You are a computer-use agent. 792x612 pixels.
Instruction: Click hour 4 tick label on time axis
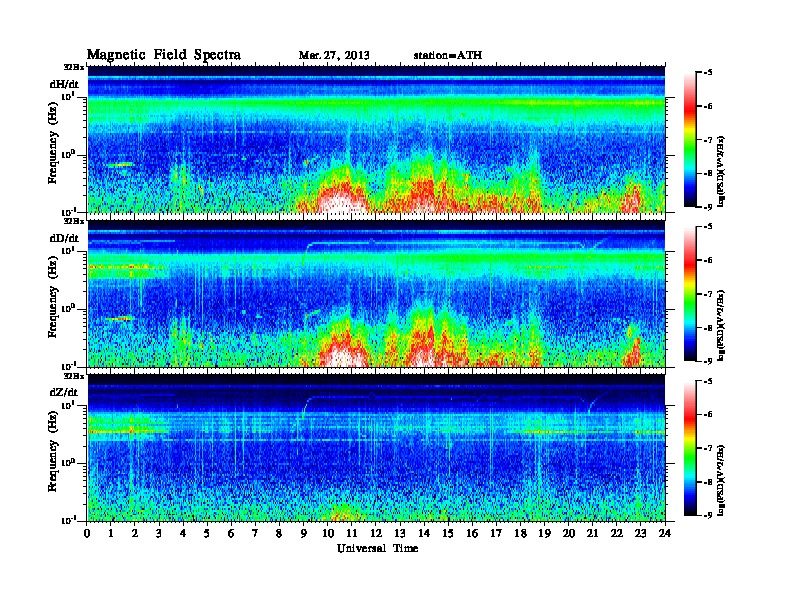pos(183,533)
